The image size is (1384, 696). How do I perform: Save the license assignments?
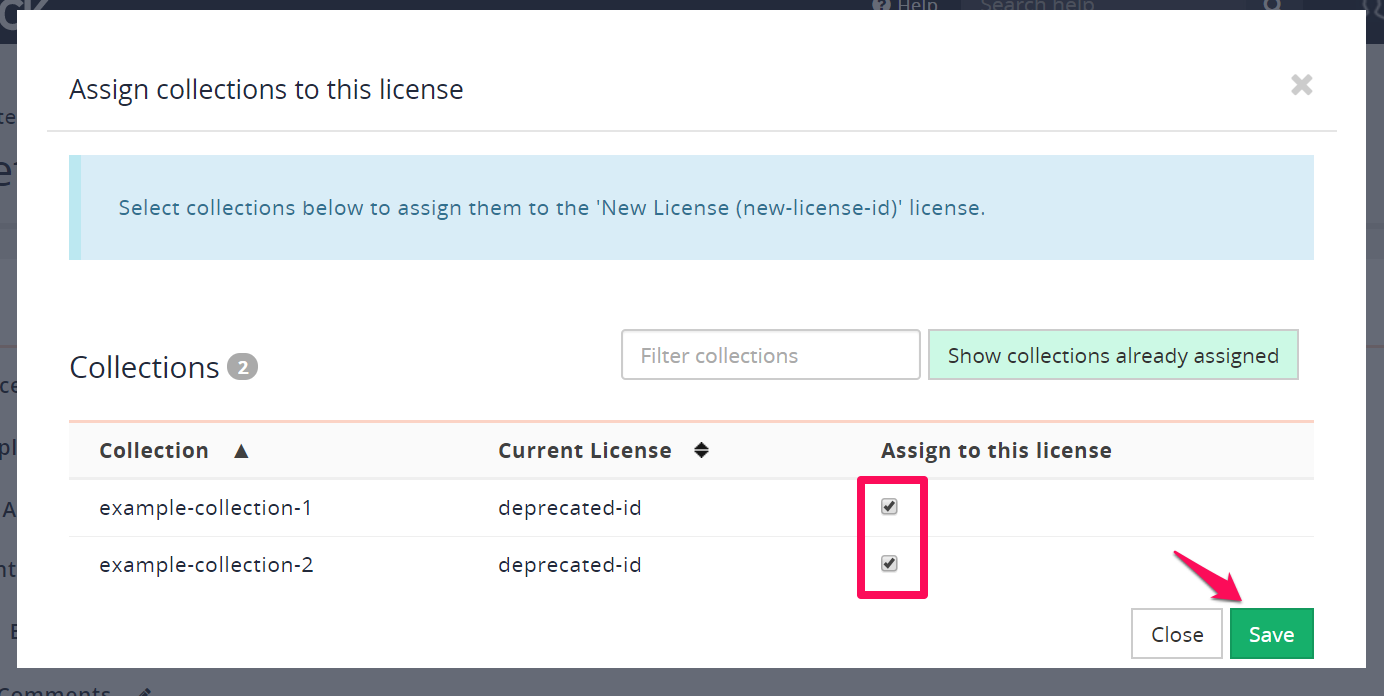1271,633
